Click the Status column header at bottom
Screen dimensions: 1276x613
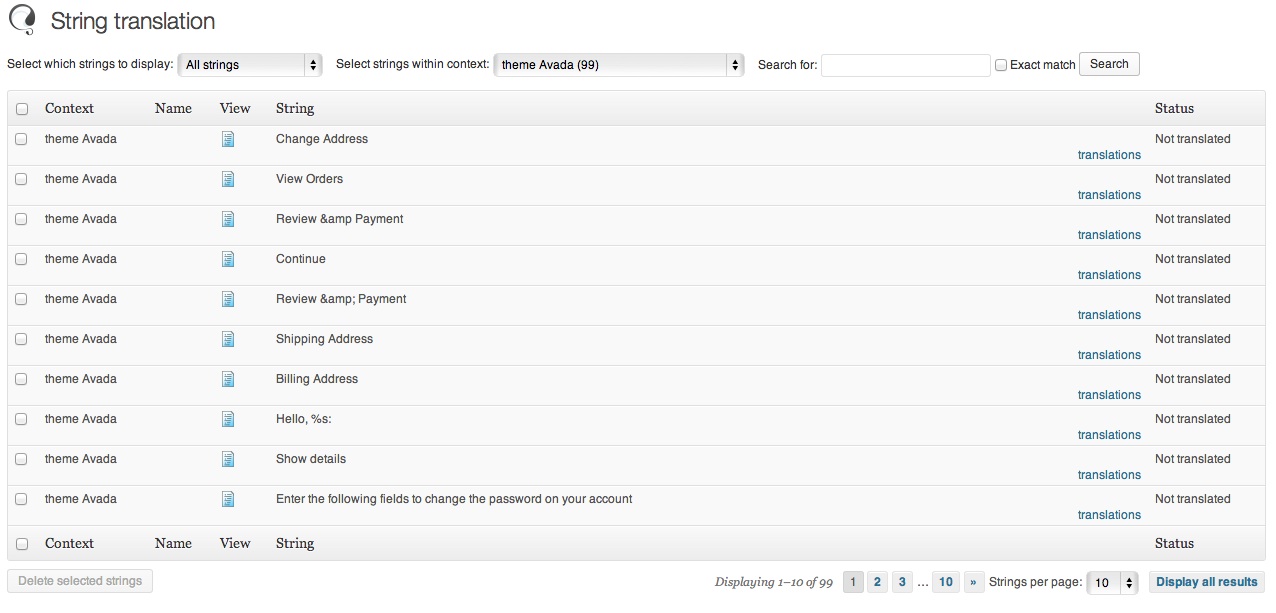click(1174, 543)
